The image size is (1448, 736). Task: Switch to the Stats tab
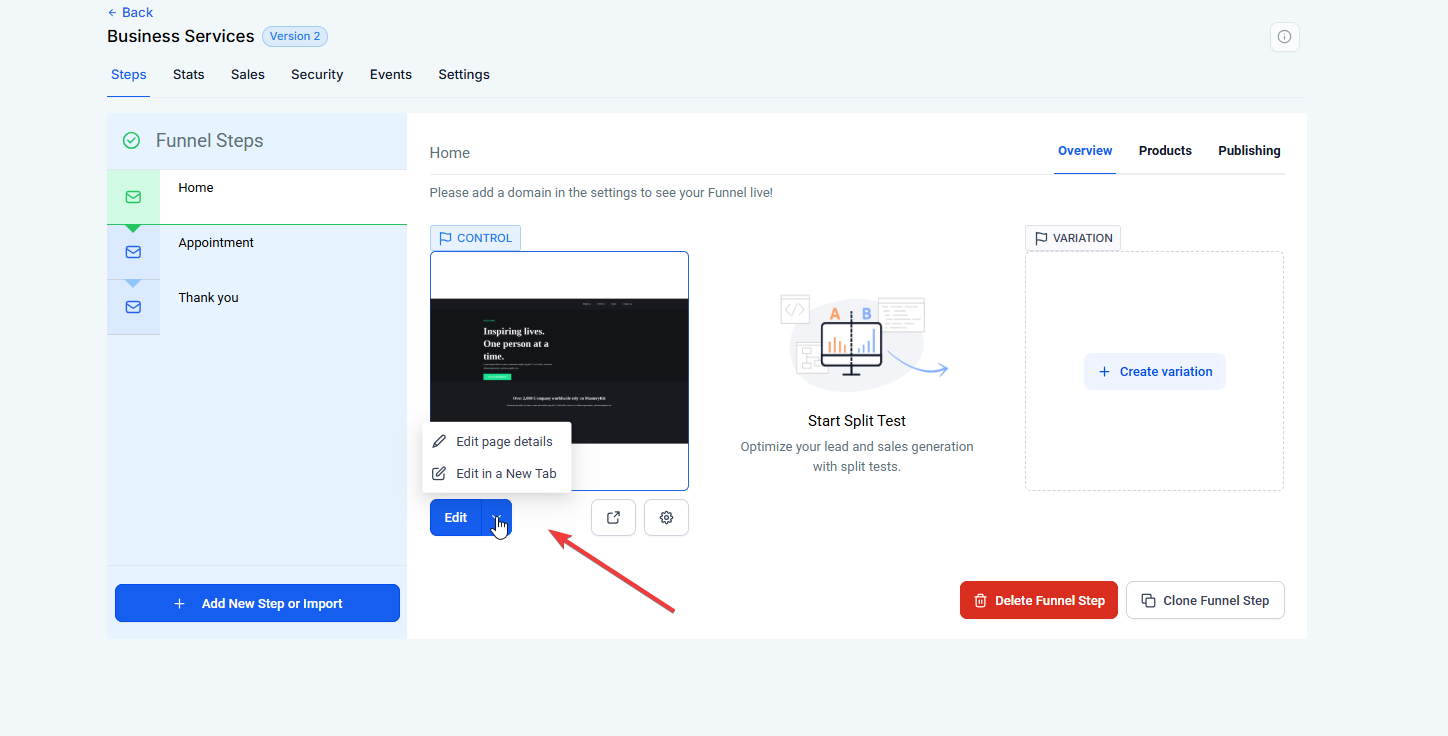pos(188,75)
